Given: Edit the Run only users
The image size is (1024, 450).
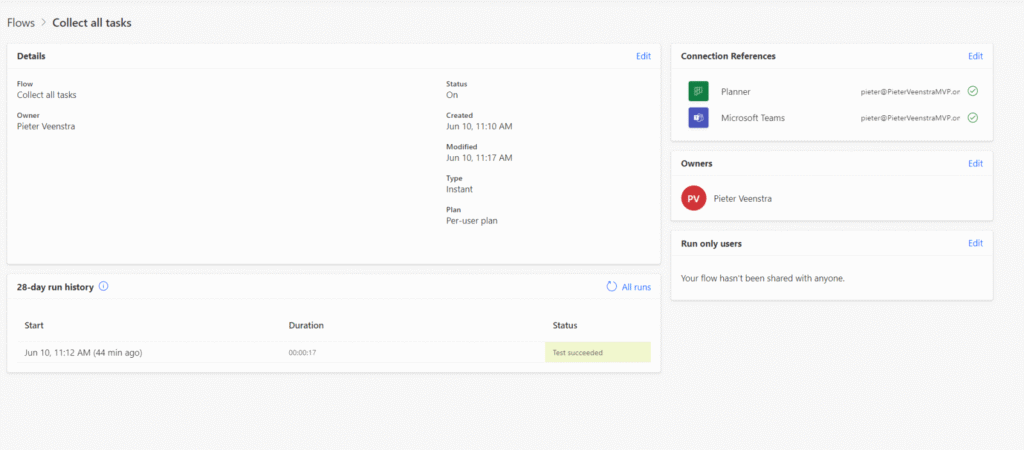Looking at the screenshot, I should [x=975, y=243].
